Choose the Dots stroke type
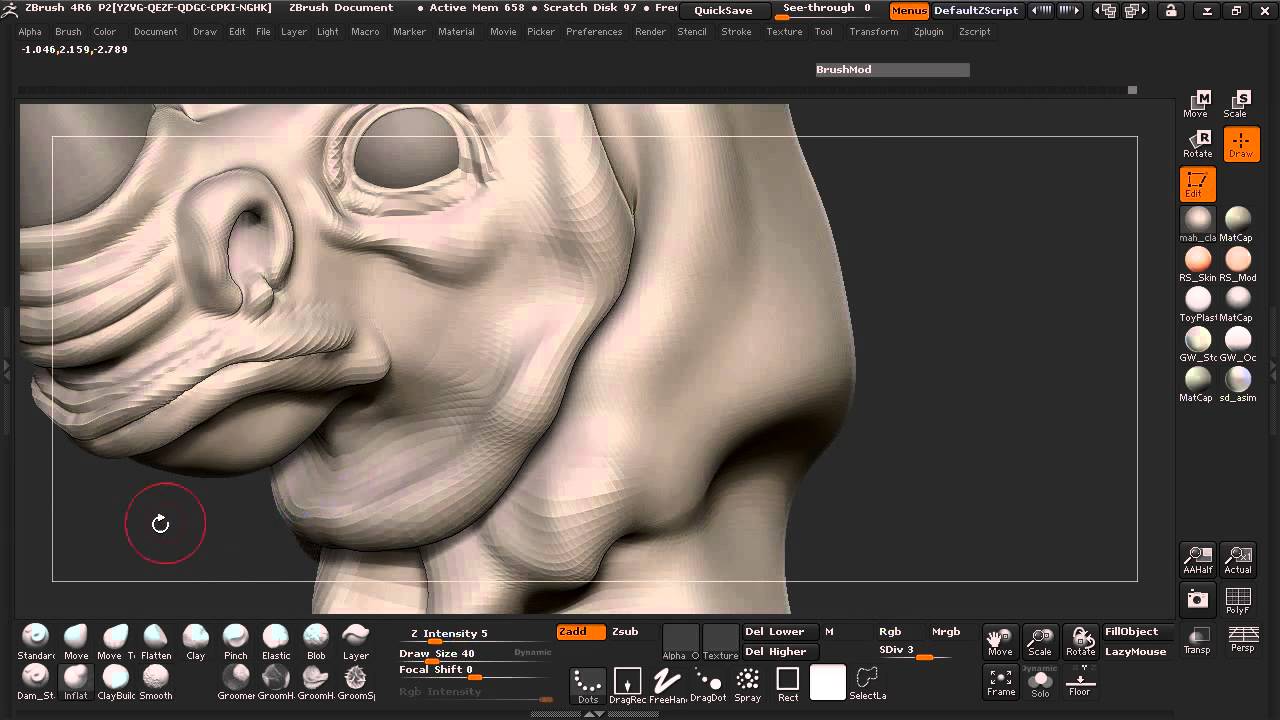 pos(588,685)
